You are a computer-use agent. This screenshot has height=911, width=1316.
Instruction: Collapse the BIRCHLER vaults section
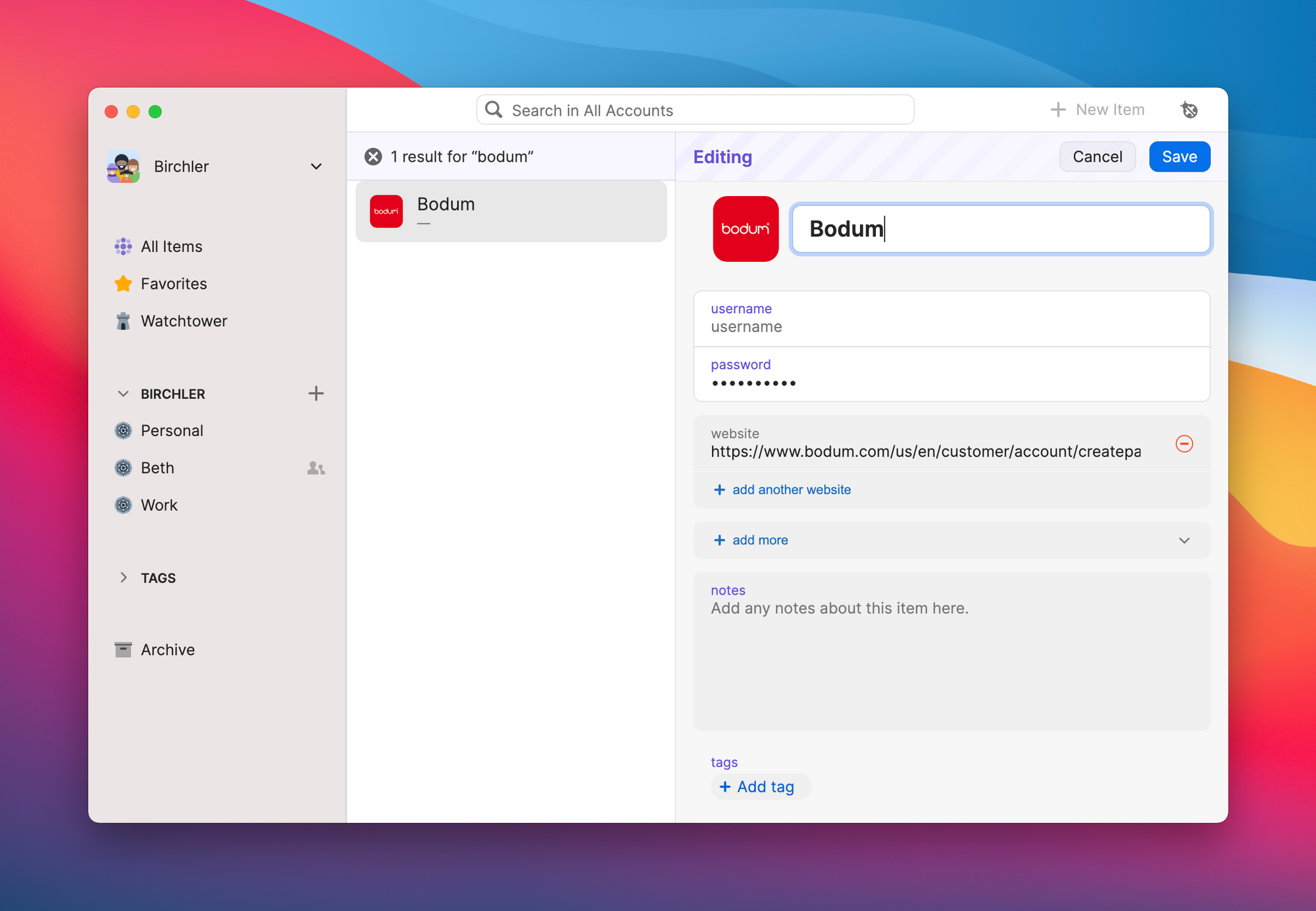[123, 393]
